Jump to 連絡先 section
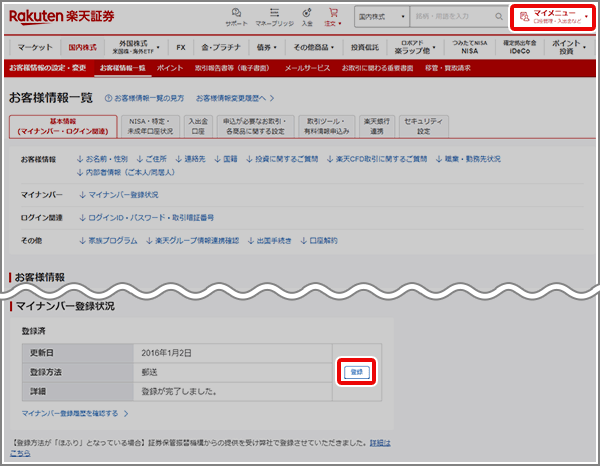Viewport: 600px width, 466px height. pyautogui.click(x=191, y=159)
